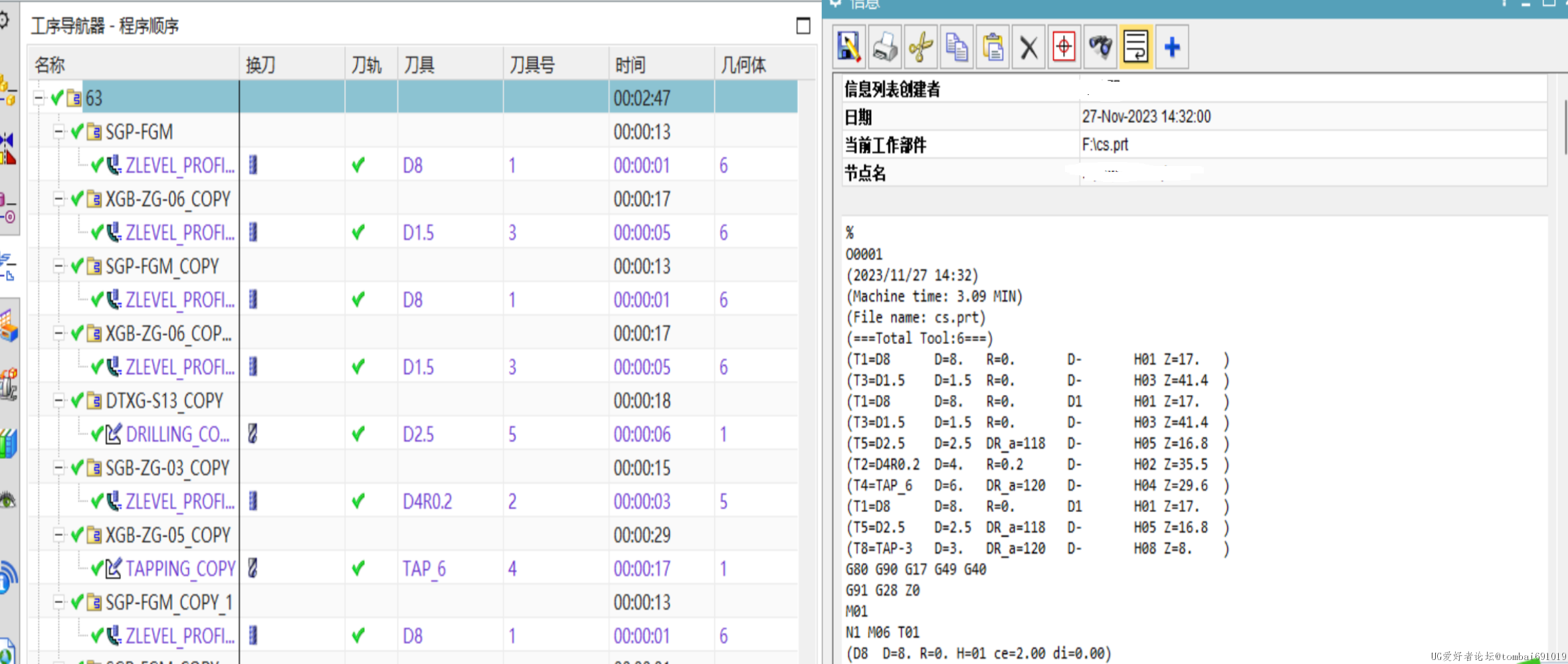Collapse the SGP-FGM group

58,131
